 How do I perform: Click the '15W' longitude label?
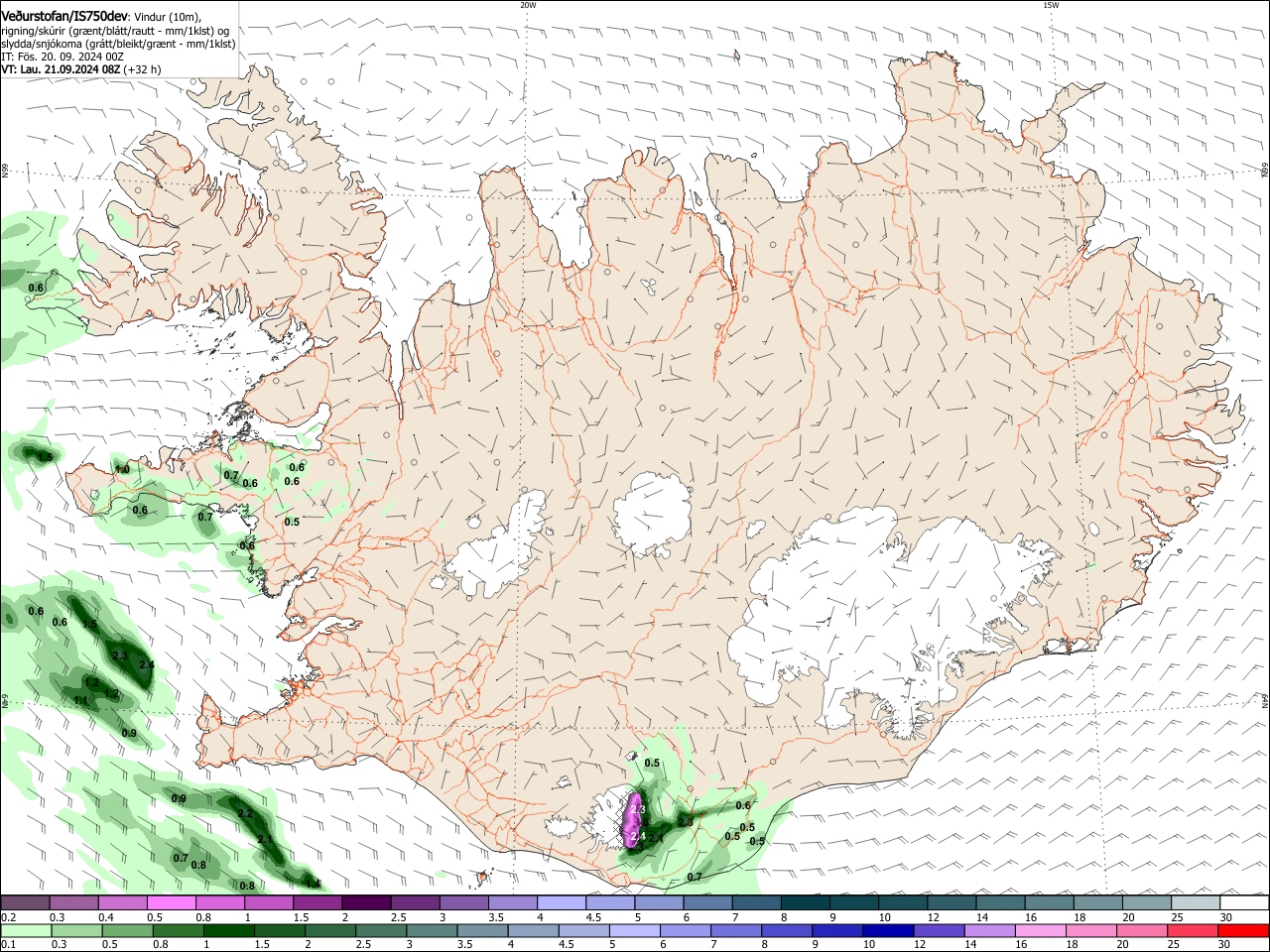pyautogui.click(x=1051, y=5)
